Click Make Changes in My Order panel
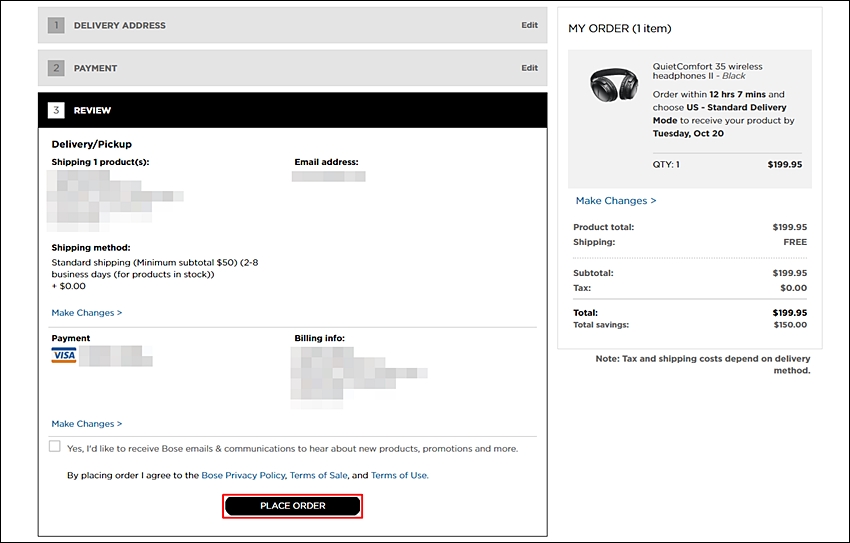 616,201
